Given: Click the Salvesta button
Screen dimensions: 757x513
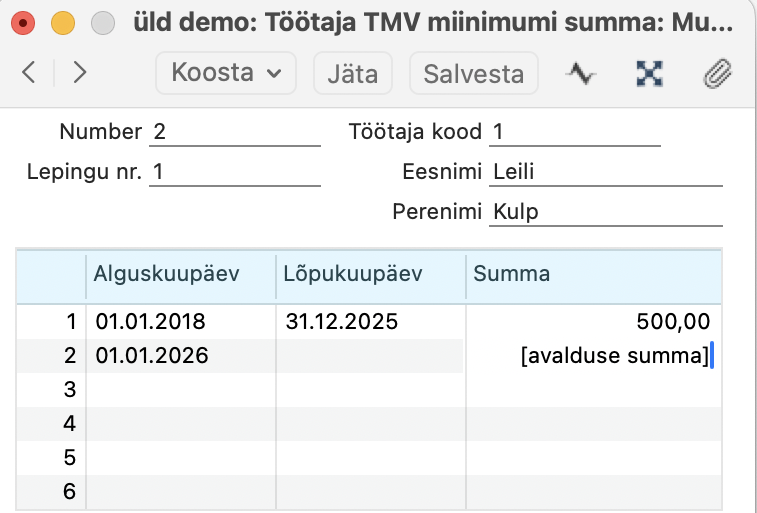Looking at the screenshot, I should (474, 73).
